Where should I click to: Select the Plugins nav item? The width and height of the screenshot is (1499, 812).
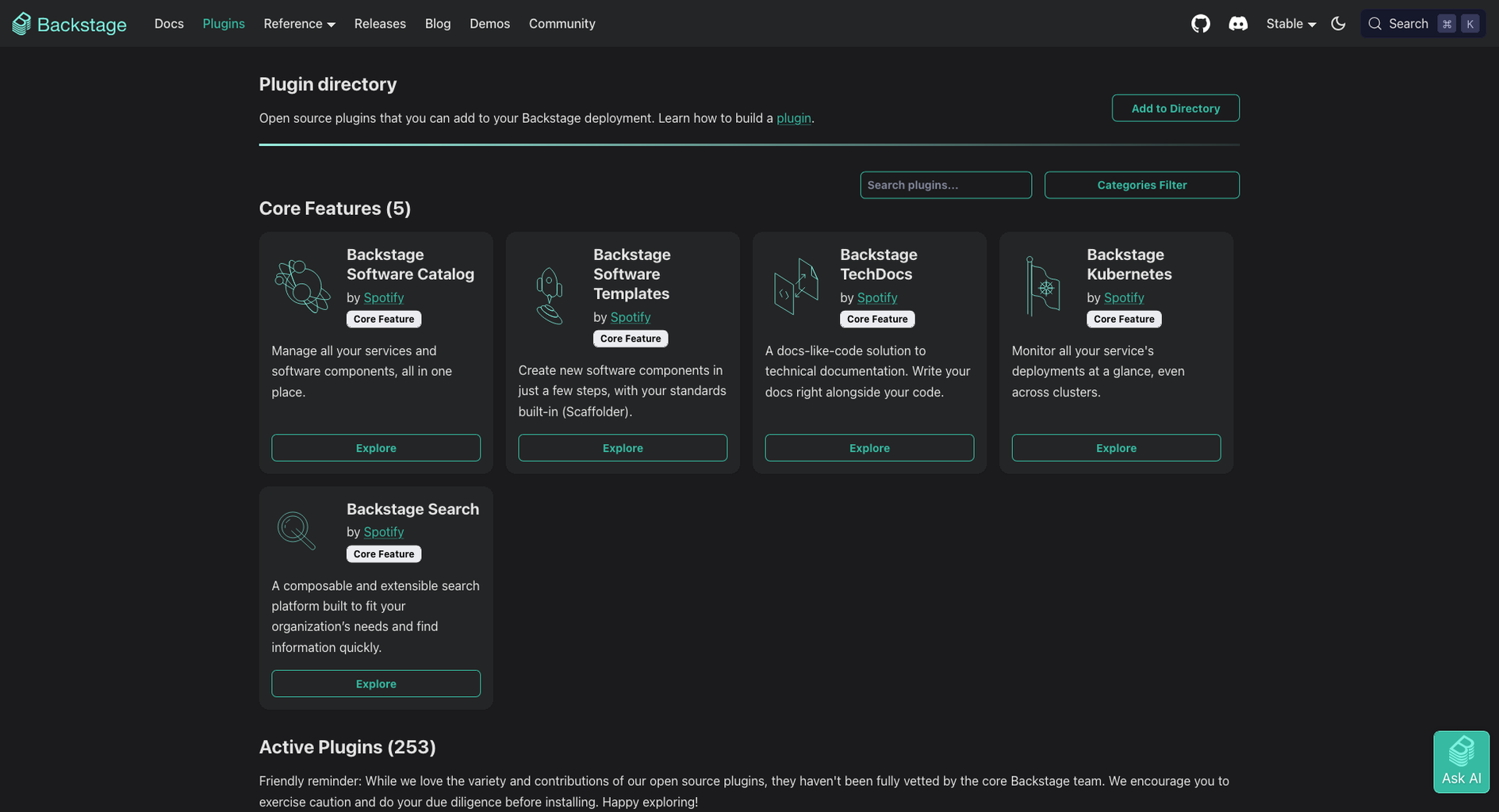click(224, 24)
